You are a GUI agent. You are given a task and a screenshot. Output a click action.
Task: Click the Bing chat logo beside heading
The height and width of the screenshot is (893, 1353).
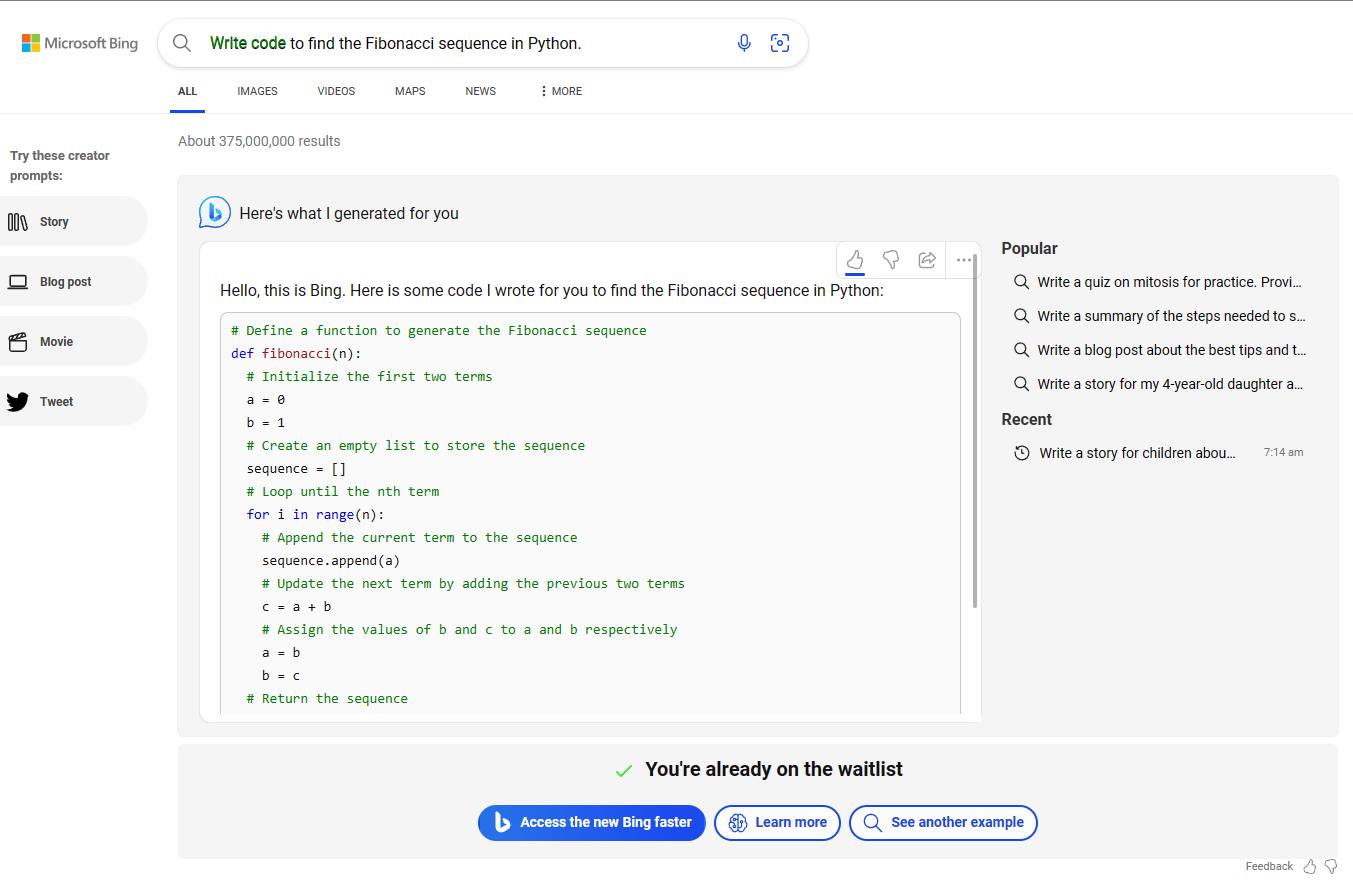215,213
